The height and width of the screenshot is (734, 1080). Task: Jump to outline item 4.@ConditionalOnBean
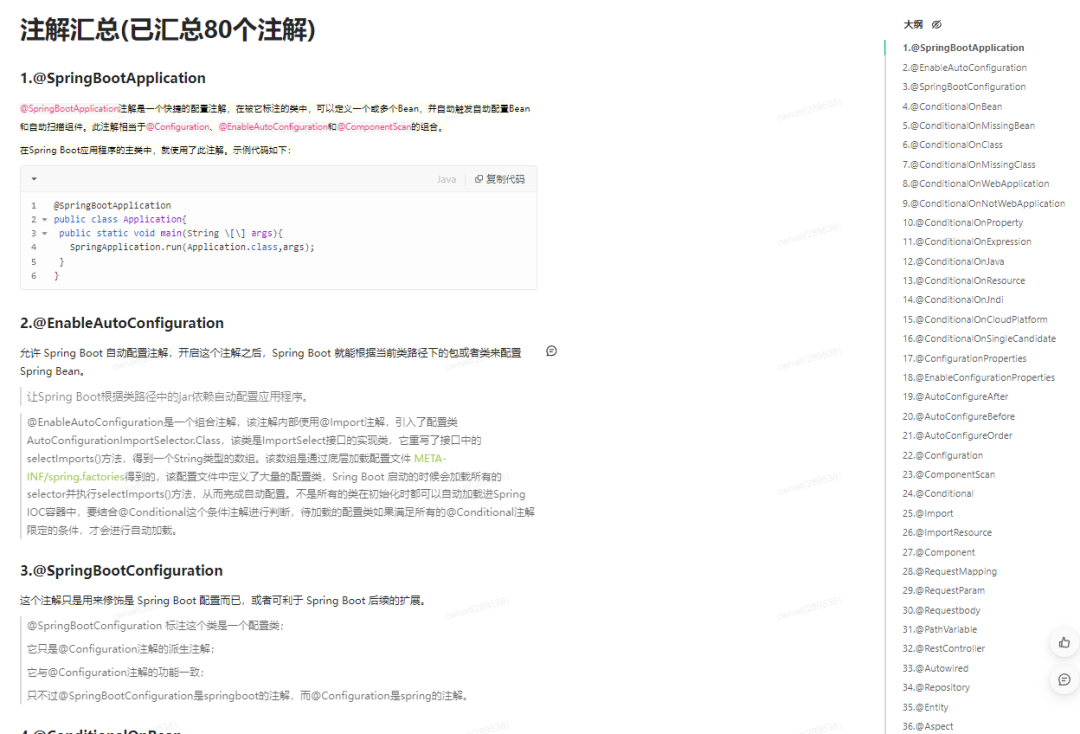pos(952,107)
